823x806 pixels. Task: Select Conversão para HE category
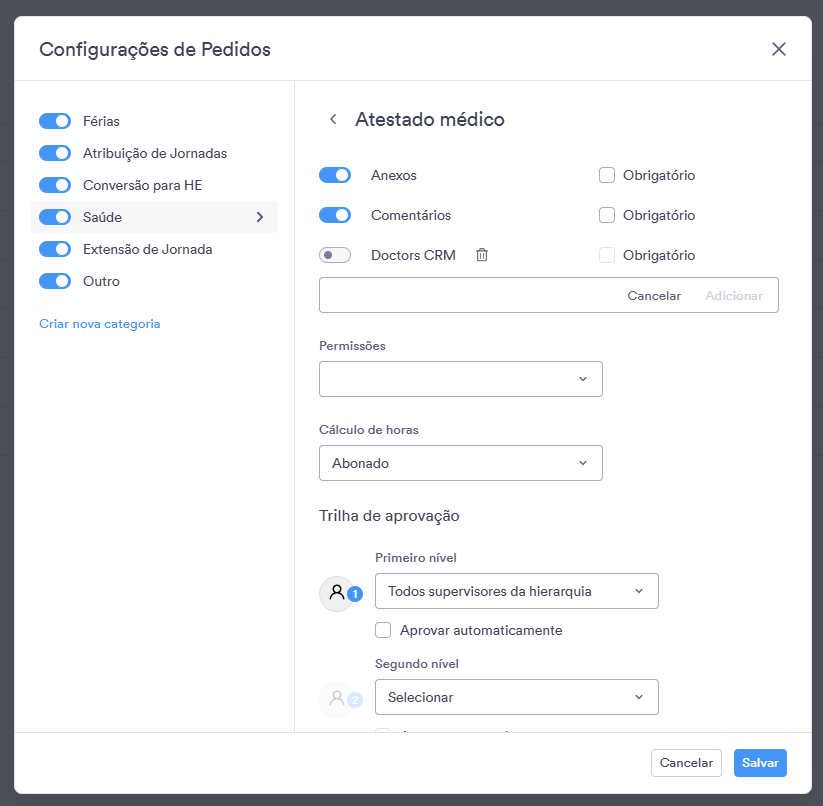pyautogui.click(x=142, y=185)
